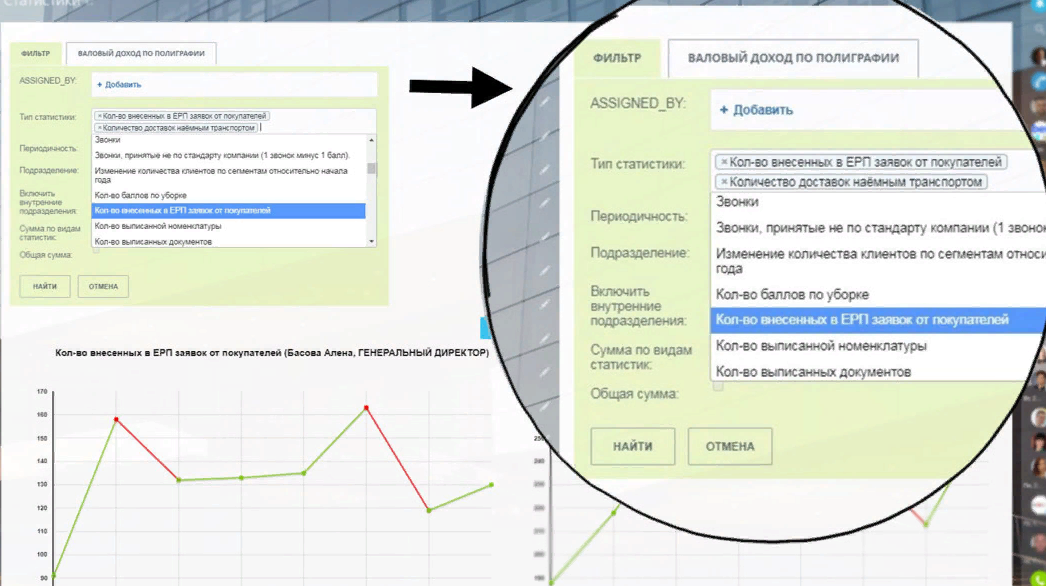Remove the "Количество доставок наёмным транспортом" tag
1046x586 pixels.
tap(98, 127)
